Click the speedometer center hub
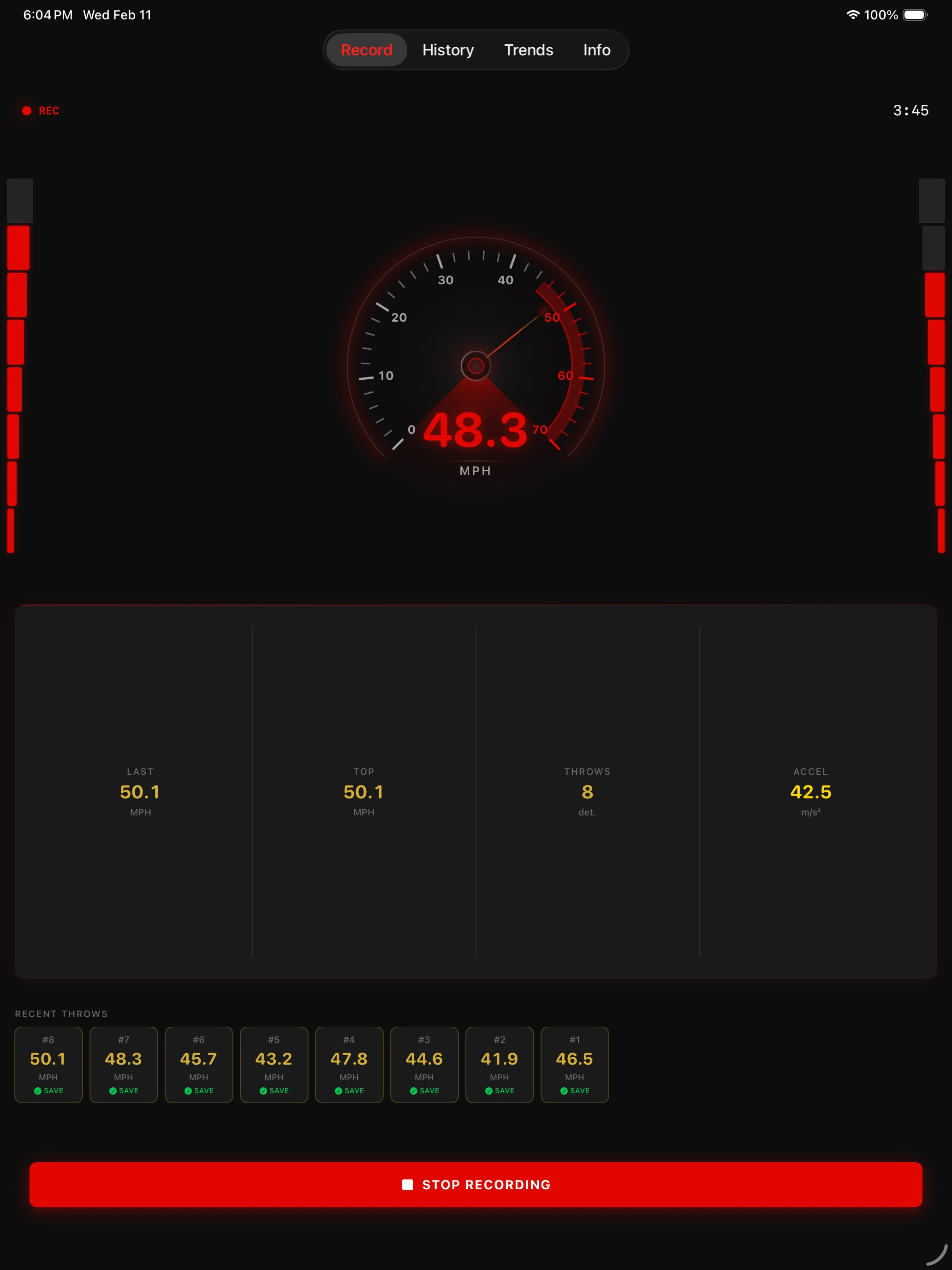952x1270 pixels. (x=476, y=366)
